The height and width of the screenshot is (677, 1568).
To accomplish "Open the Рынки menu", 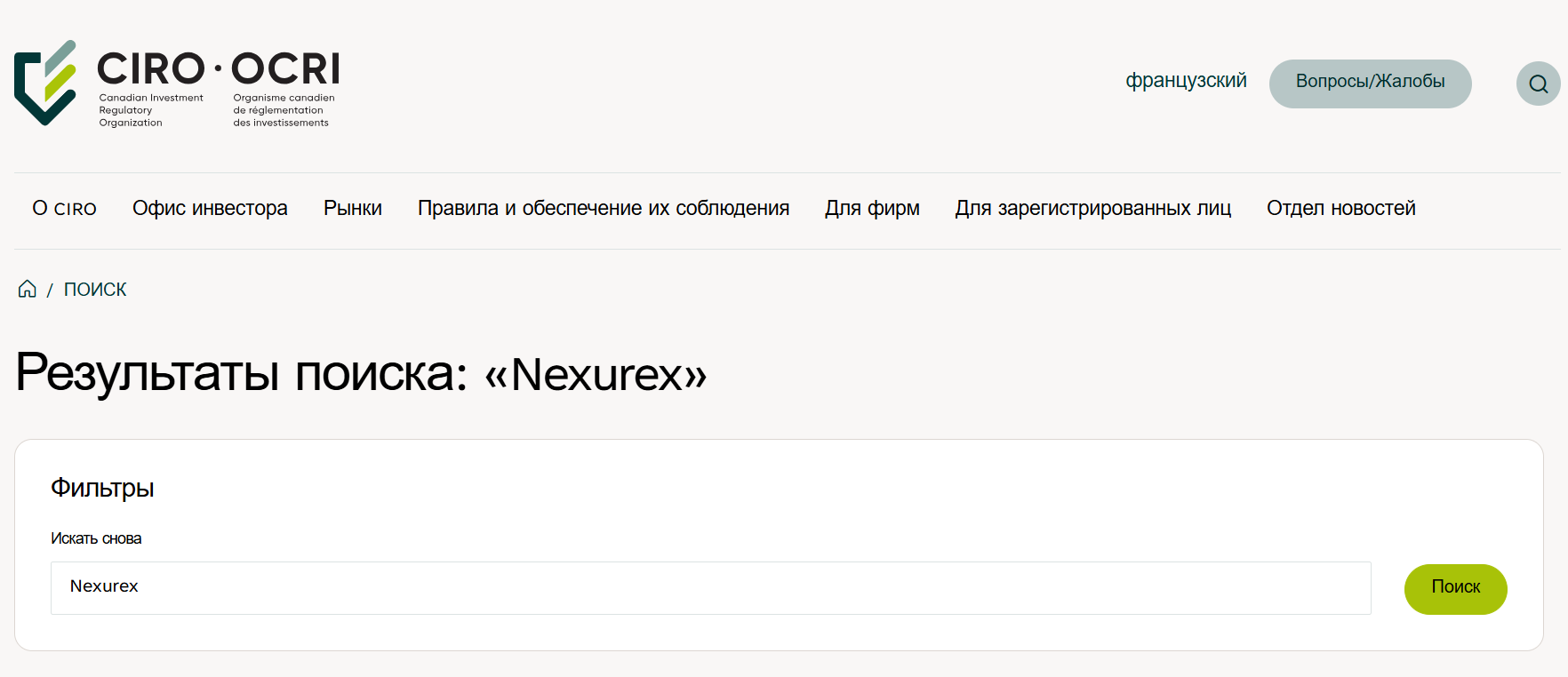I will (352, 208).
